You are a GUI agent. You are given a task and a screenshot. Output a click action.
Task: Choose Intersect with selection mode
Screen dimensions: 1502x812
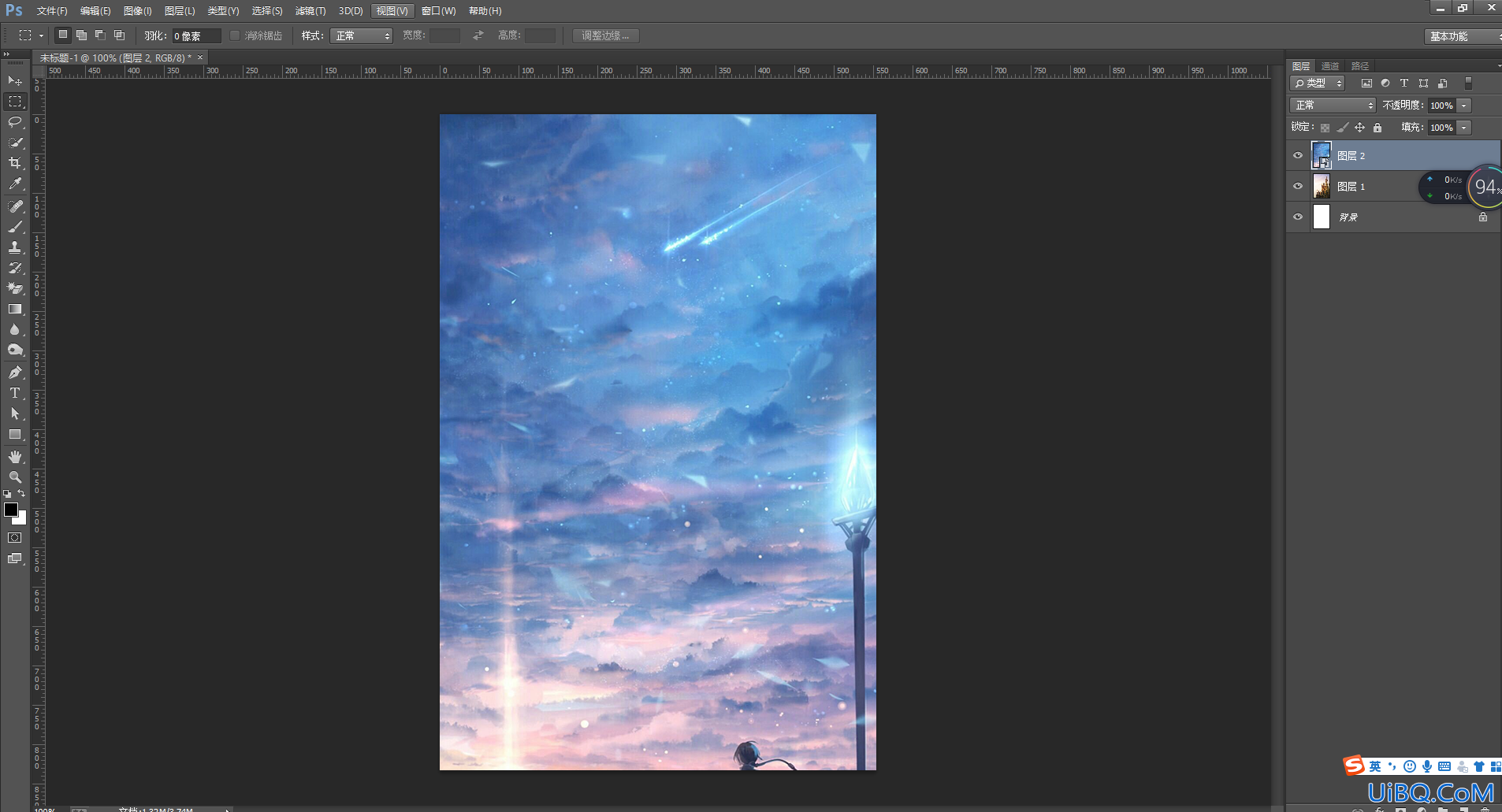120,35
